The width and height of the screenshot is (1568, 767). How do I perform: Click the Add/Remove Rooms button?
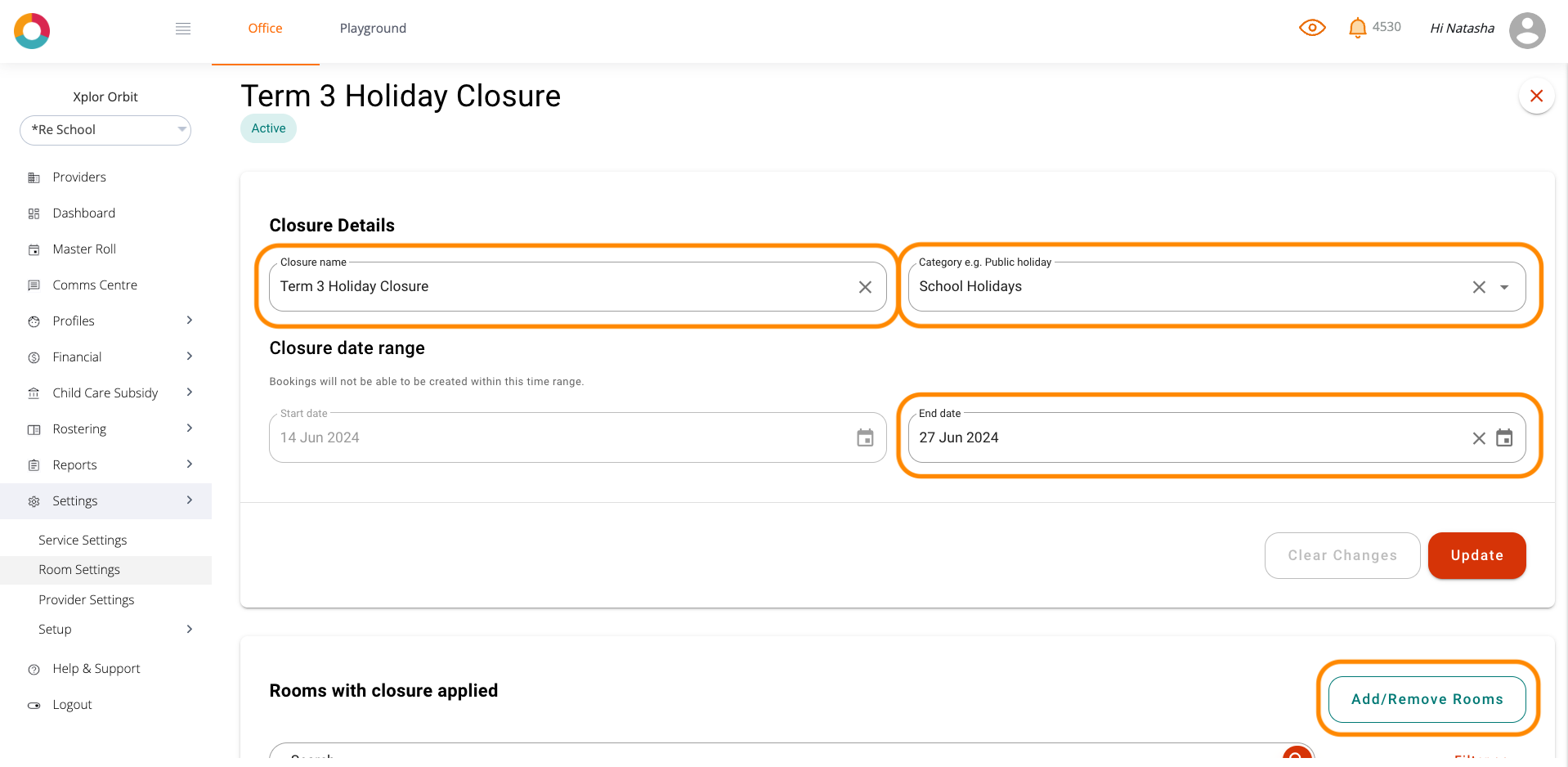[x=1427, y=699]
